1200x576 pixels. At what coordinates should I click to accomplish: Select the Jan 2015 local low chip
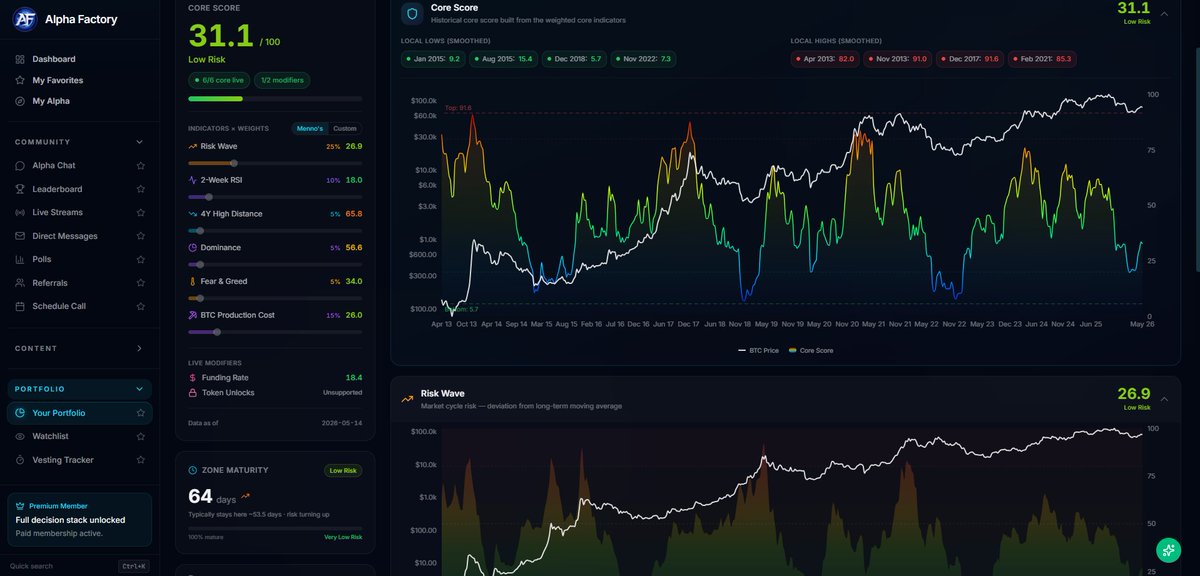click(433, 59)
